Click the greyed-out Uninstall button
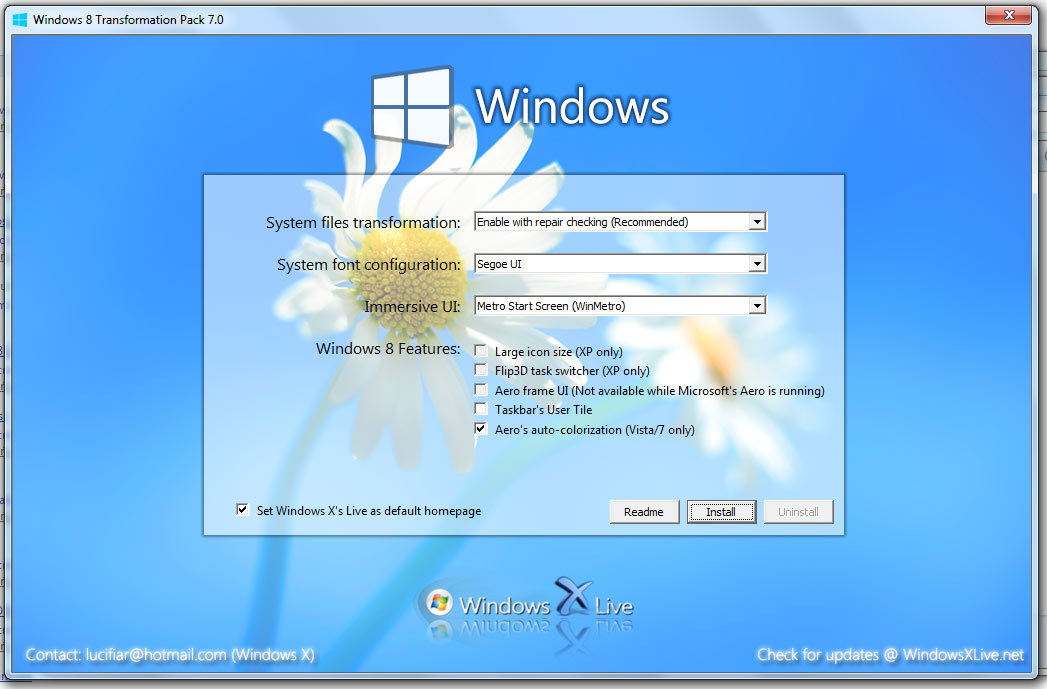 click(798, 512)
